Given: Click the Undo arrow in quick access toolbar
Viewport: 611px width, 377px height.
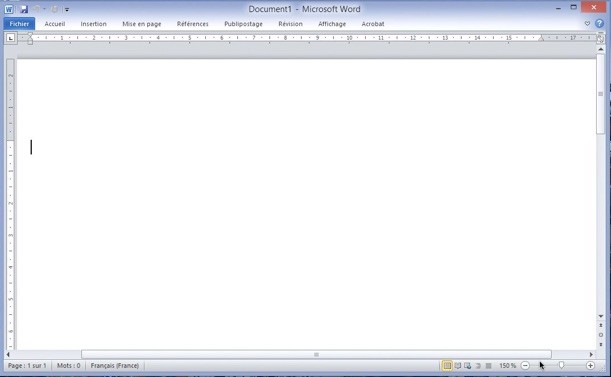Looking at the screenshot, I should tap(36, 9).
